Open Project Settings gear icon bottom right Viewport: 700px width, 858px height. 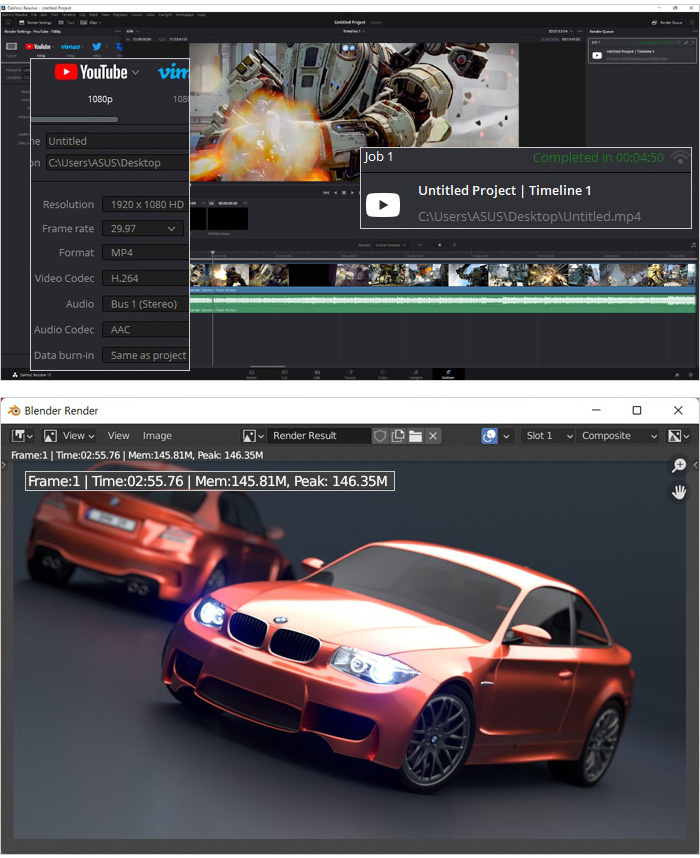(691, 375)
